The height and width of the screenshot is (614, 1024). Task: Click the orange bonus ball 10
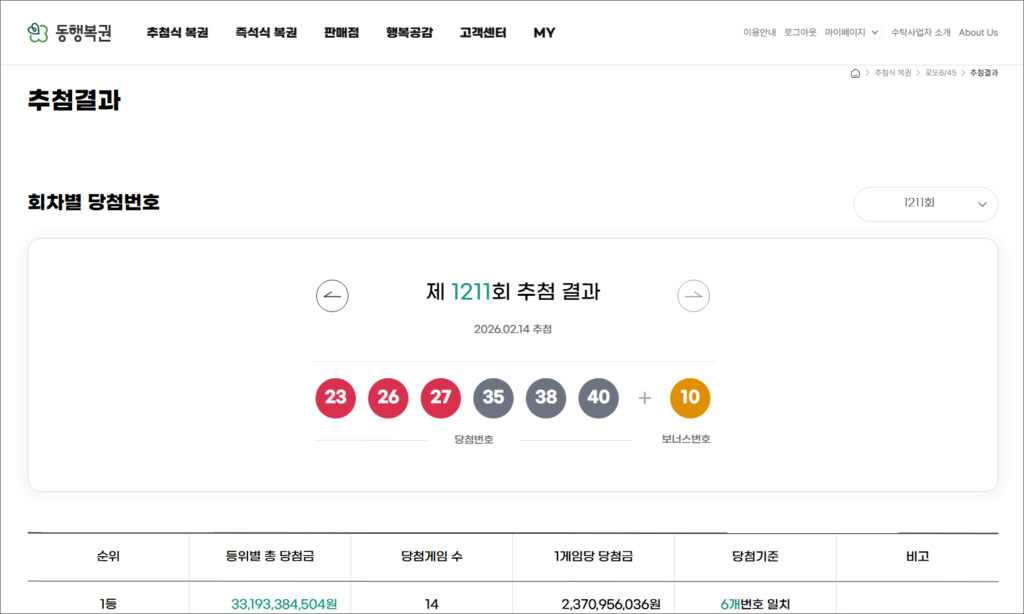(690, 398)
